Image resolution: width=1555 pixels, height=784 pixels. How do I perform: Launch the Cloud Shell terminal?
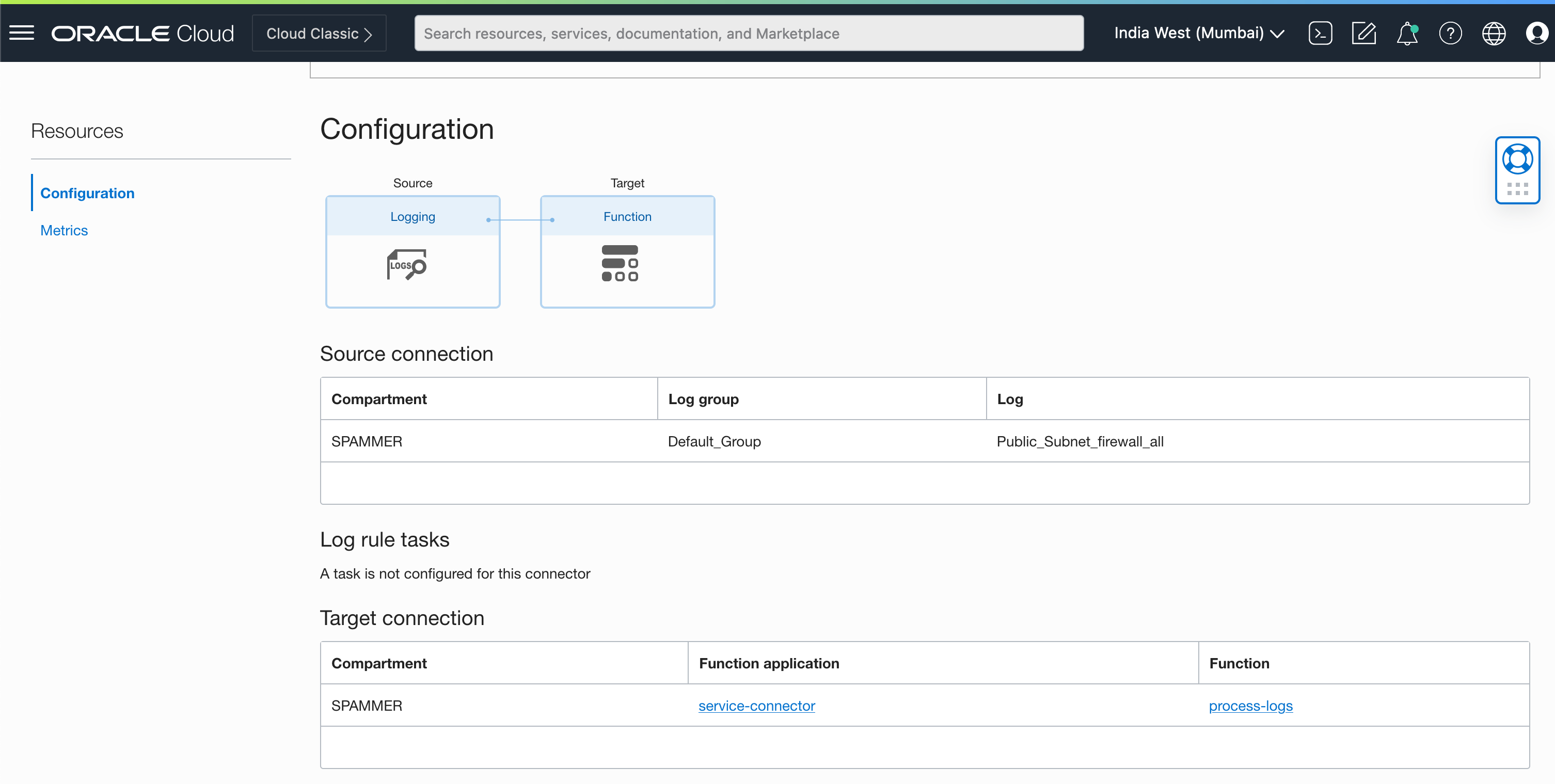[1321, 33]
